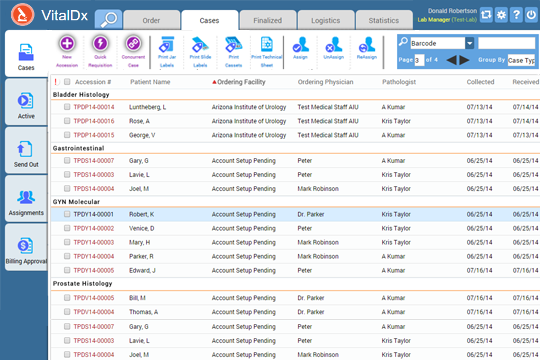Click the UnAssign user icon
Viewport: 540px width, 360px height.
coord(333,44)
